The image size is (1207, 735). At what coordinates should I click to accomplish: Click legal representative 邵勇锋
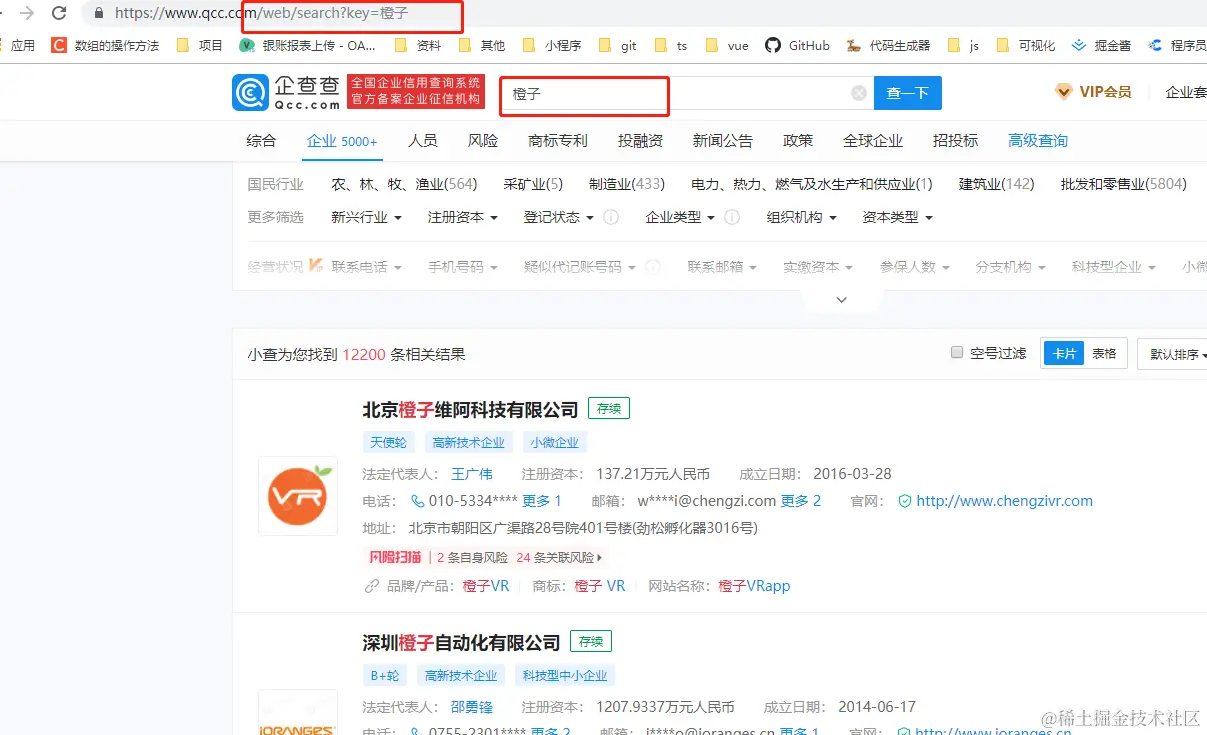pyautogui.click(x=472, y=707)
